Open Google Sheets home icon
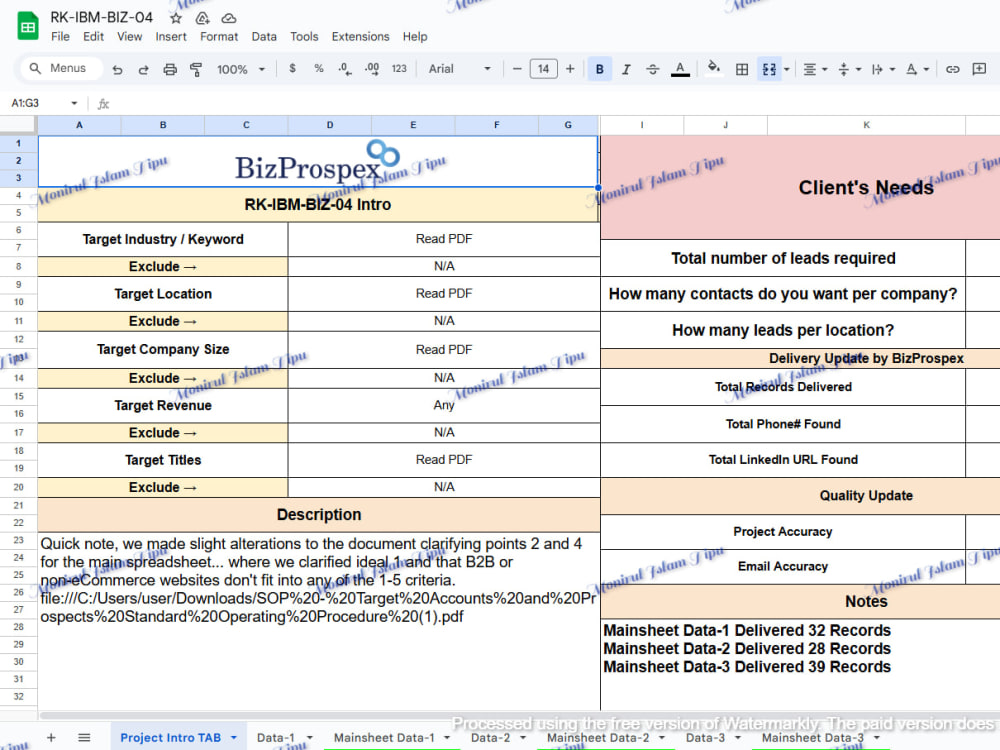This screenshot has height=750, width=1000. (x=27, y=26)
